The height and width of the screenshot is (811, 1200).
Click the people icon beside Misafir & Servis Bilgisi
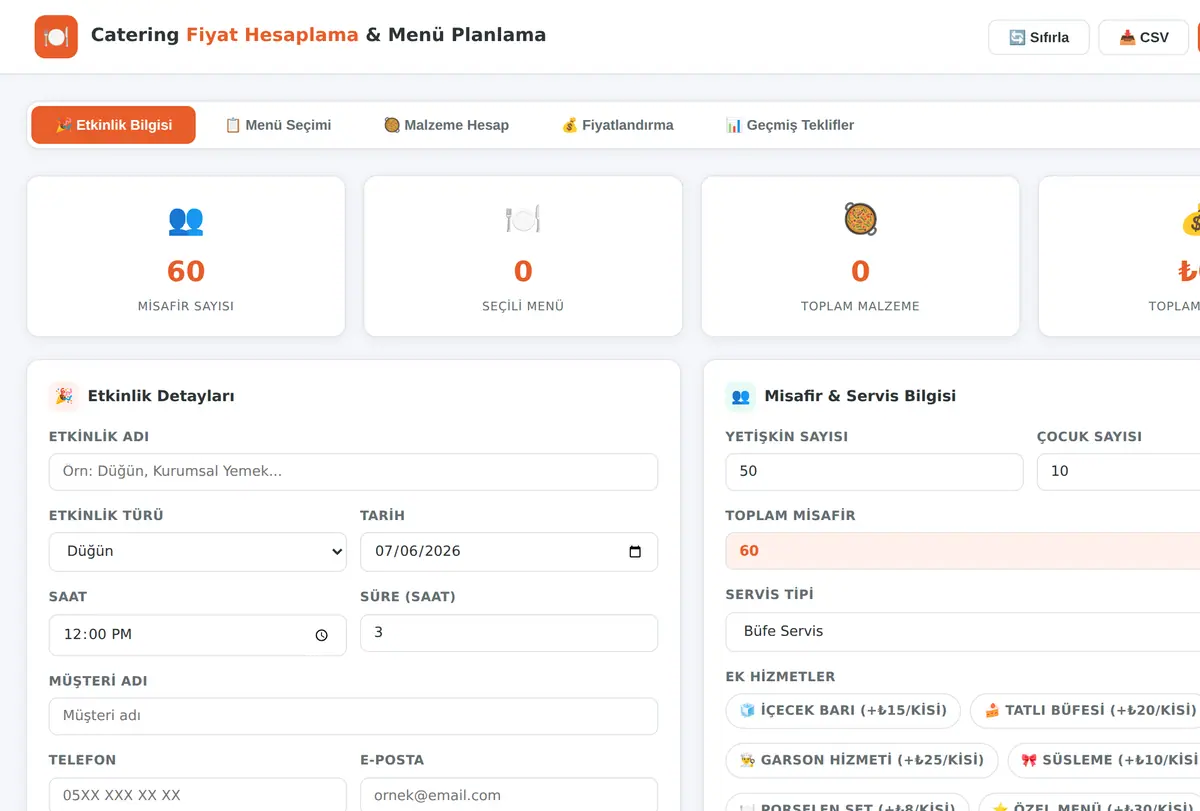click(x=741, y=396)
